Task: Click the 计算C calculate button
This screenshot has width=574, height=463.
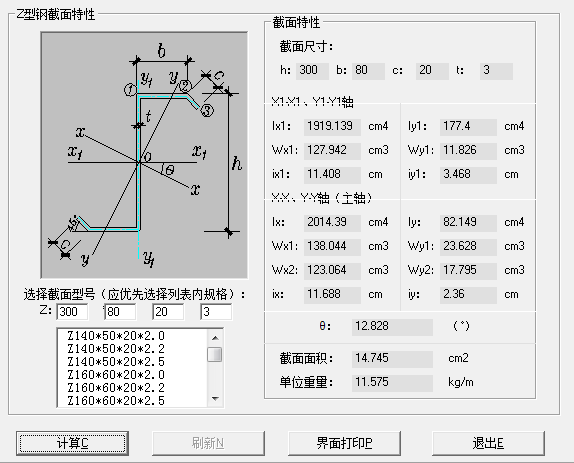Action: [72, 443]
